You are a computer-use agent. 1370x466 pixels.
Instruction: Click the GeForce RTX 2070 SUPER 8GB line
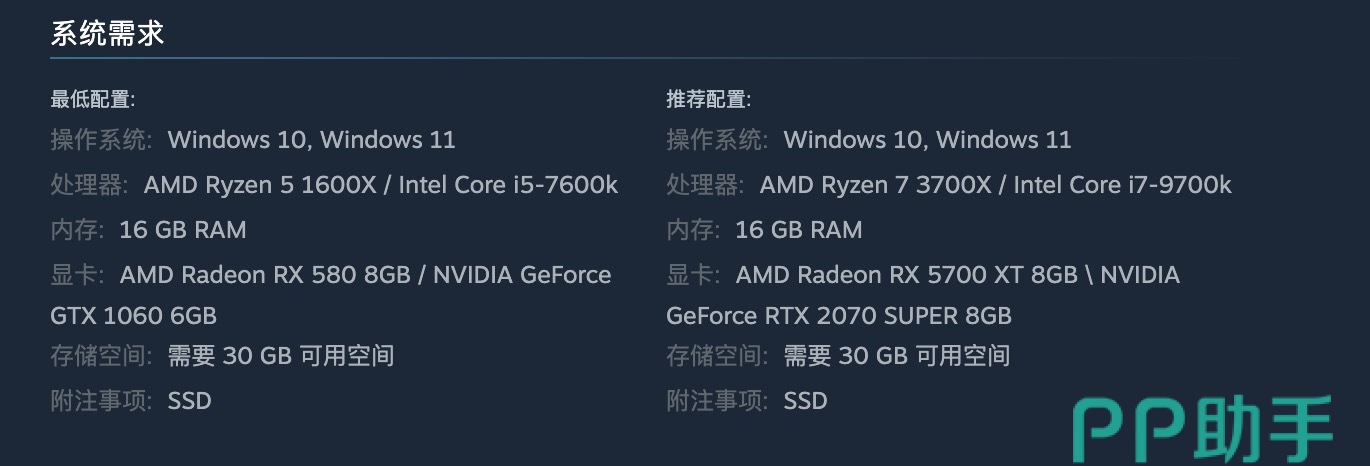pyautogui.click(x=838, y=316)
